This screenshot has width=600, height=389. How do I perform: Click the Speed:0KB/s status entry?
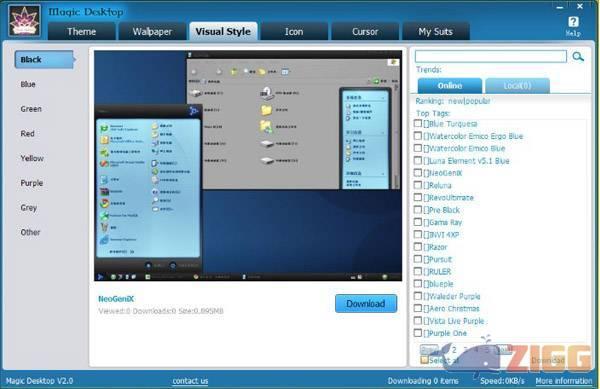click(502, 381)
